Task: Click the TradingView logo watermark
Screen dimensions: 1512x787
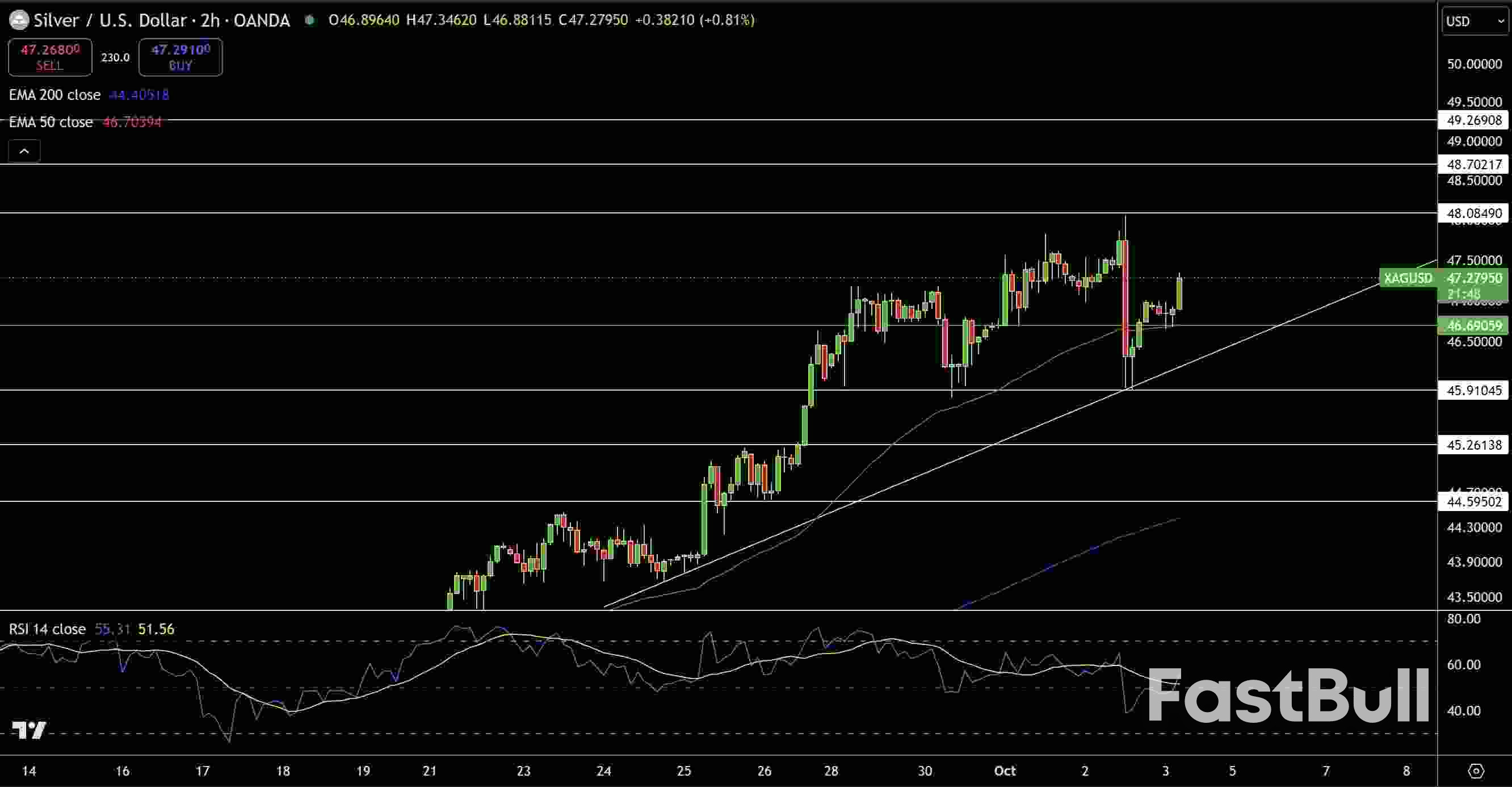Action: click(28, 730)
